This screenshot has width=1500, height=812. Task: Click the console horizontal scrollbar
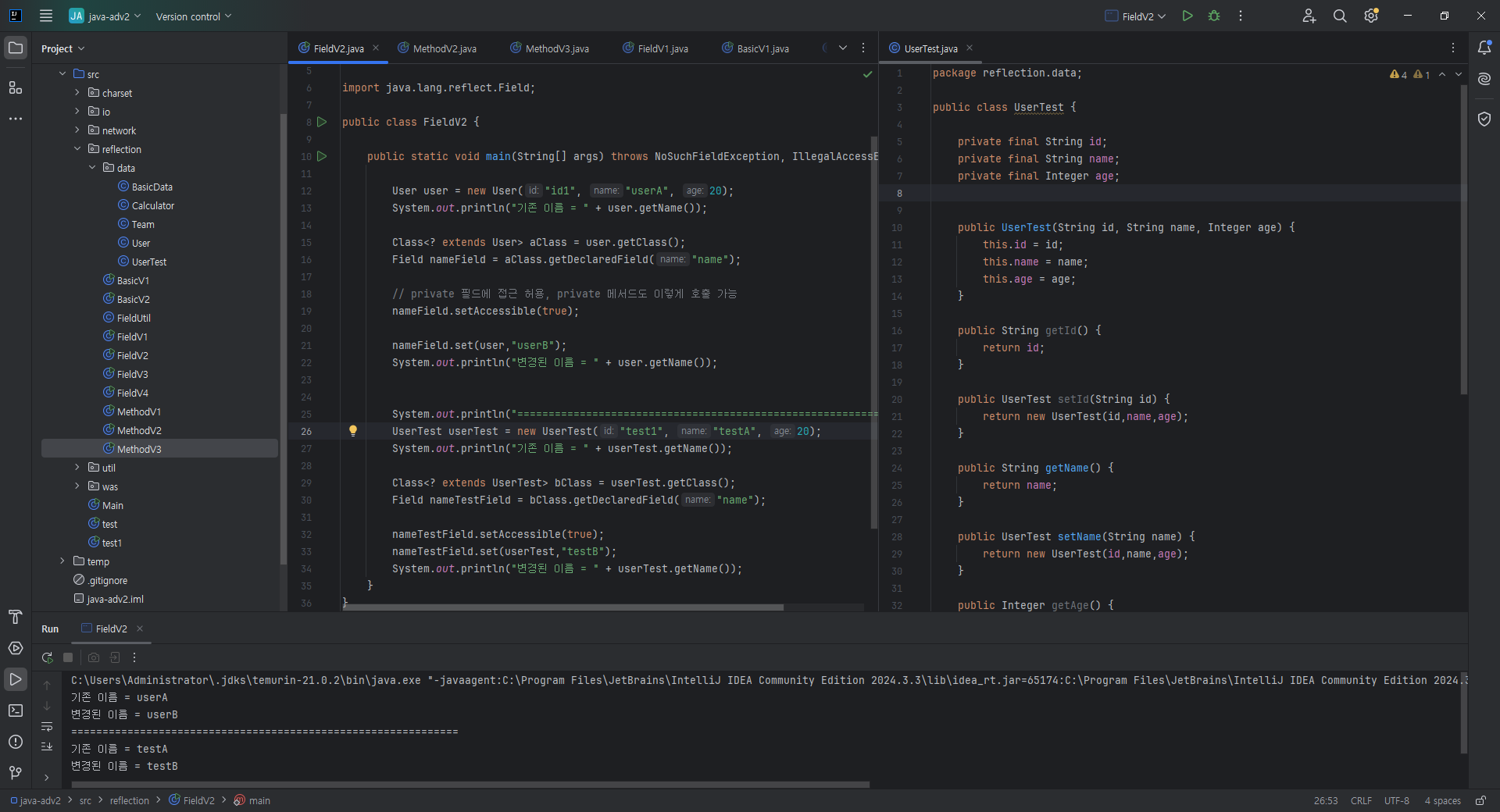pyautogui.click(x=470, y=785)
